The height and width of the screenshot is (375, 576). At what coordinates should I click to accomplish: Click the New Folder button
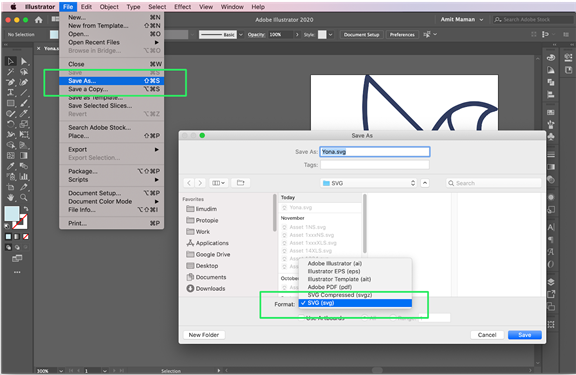[204, 335]
